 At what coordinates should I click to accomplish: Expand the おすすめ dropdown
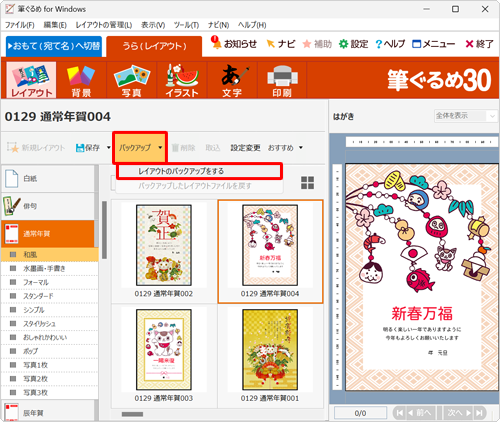tap(301, 147)
